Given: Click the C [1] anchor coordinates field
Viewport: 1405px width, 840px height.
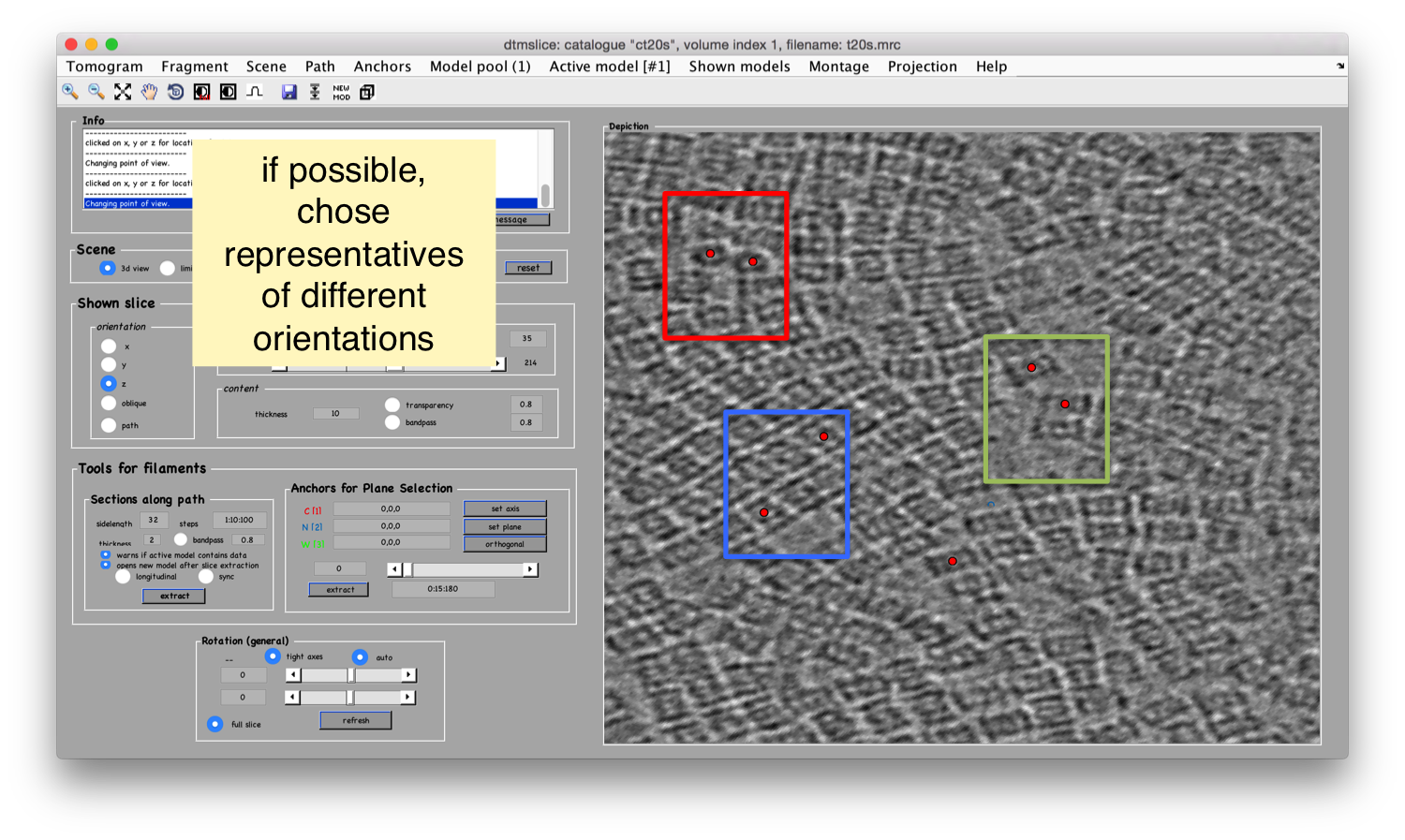Looking at the screenshot, I should [x=391, y=508].
